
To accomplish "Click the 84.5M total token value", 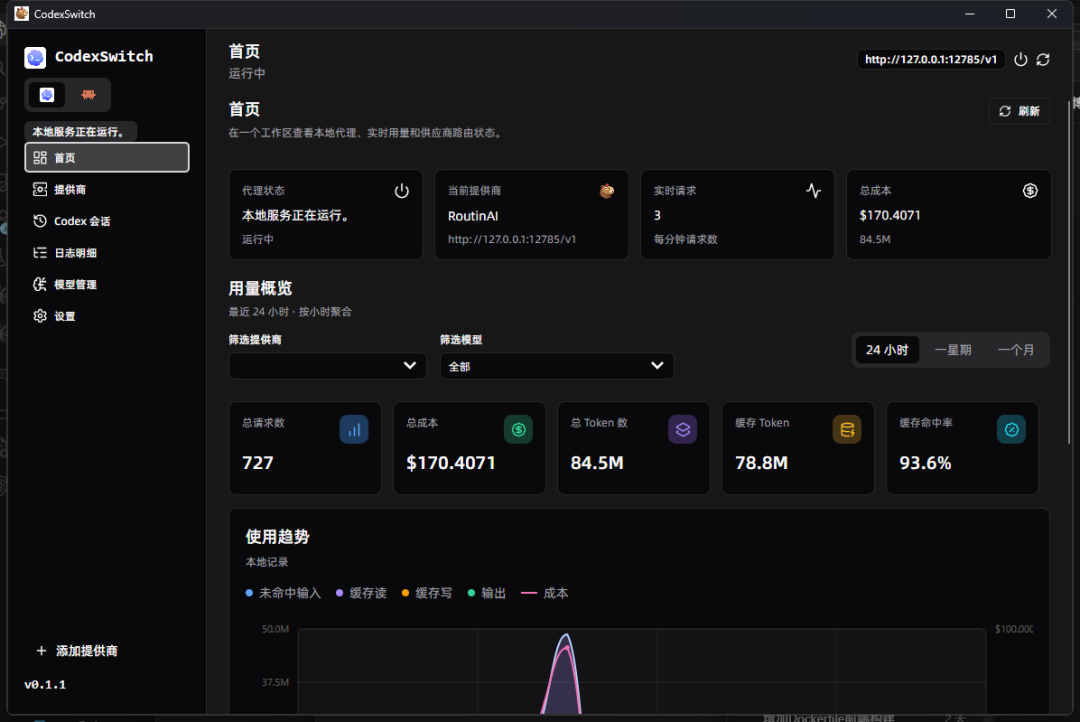I will click(x=597, y=463).
